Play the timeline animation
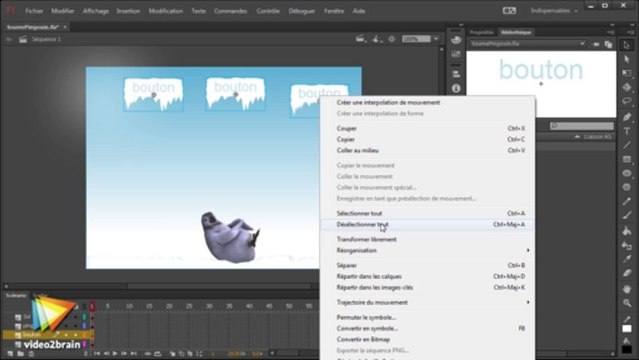Screen dimensions: 639x360 (115, 353)
